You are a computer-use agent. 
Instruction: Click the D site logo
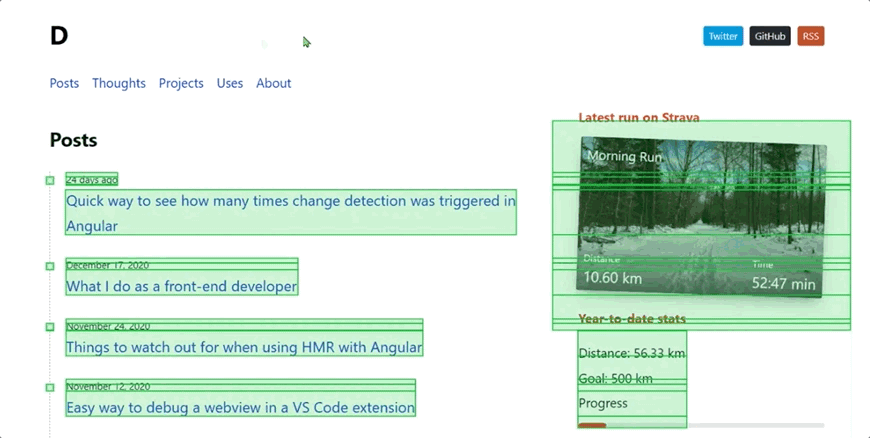(x=59, y=36)
